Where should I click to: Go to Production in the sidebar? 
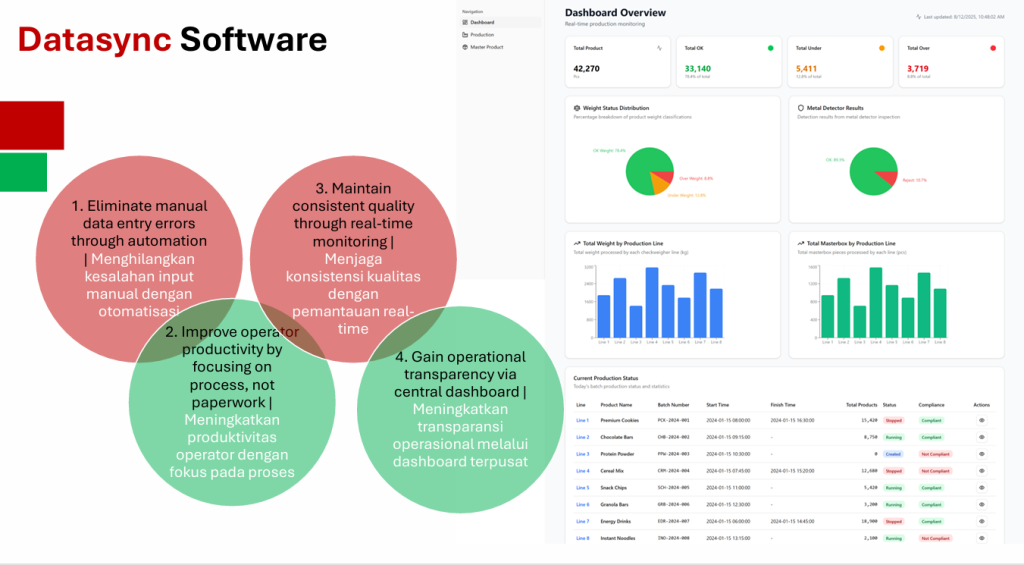click(482, 35)
